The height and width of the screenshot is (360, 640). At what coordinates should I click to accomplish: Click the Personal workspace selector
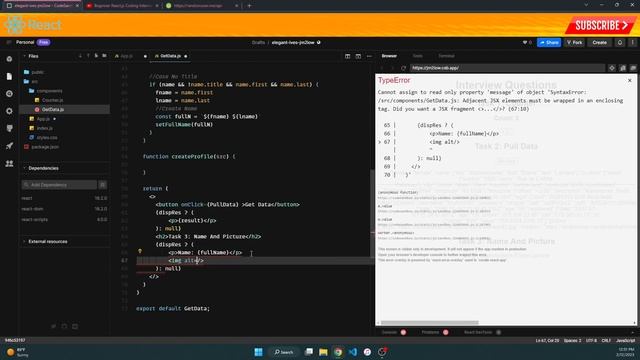point(33,42)
